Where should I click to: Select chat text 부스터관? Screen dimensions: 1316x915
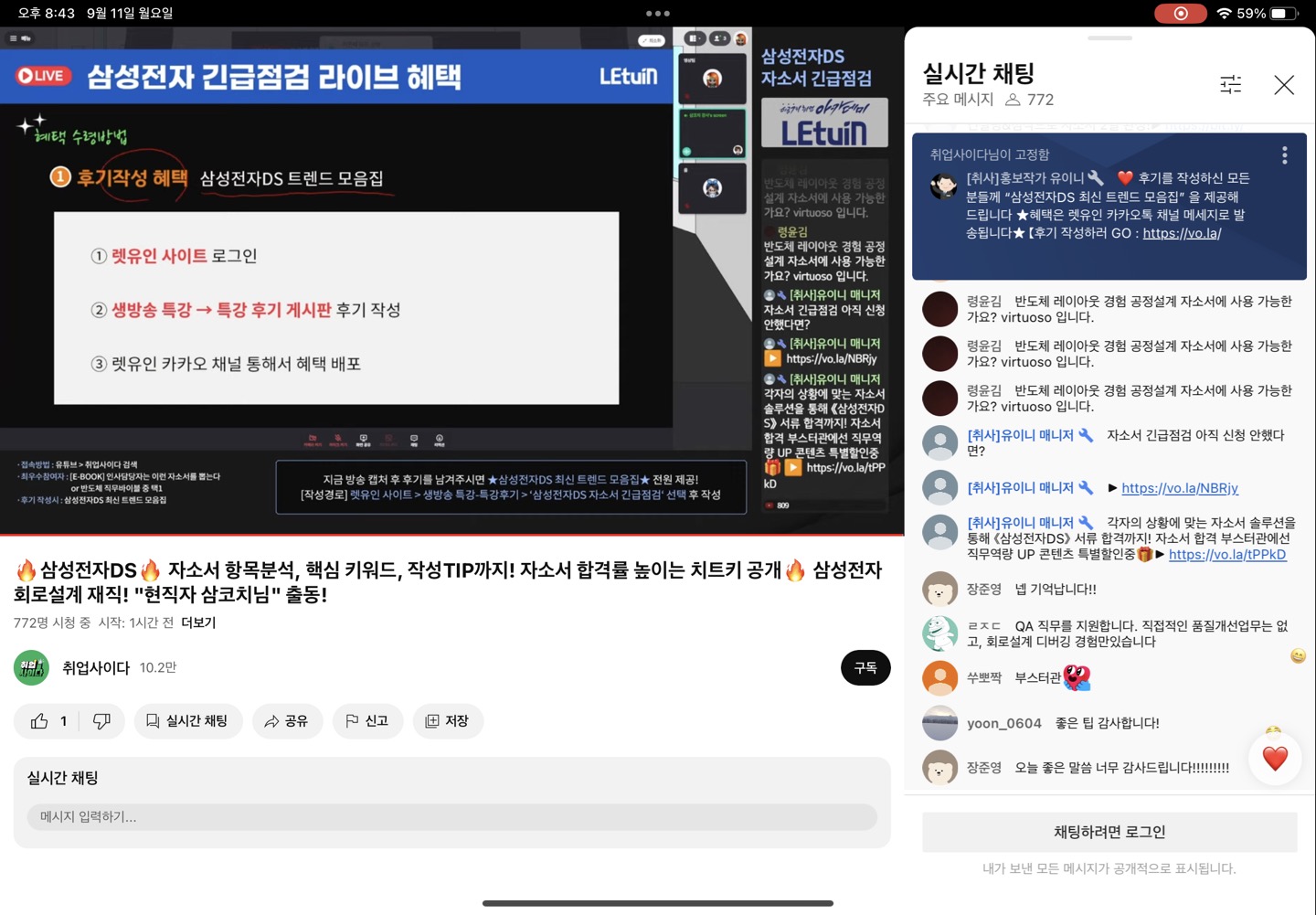pos(1037,678)
